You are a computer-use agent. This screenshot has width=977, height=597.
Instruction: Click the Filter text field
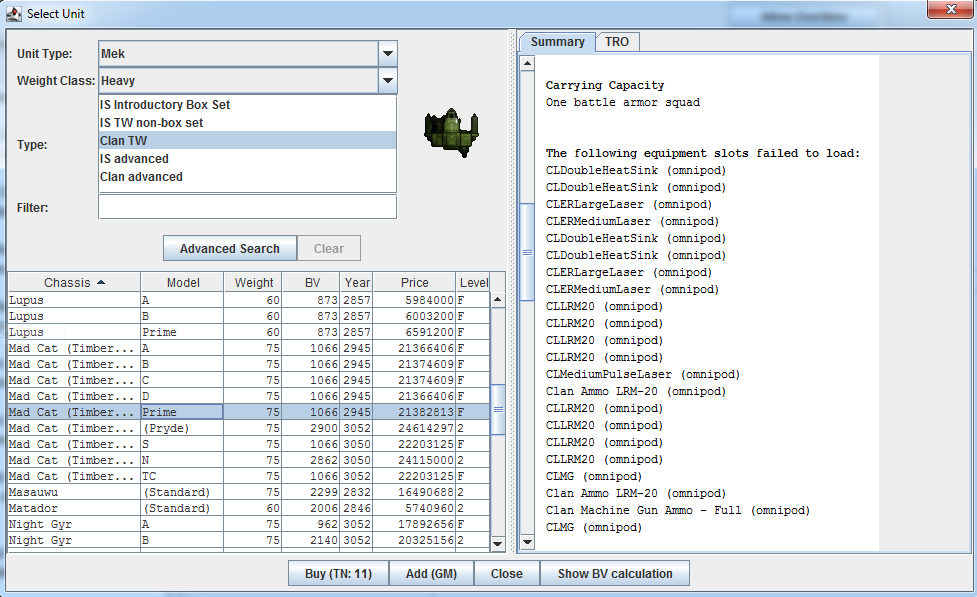pos(247,207)
